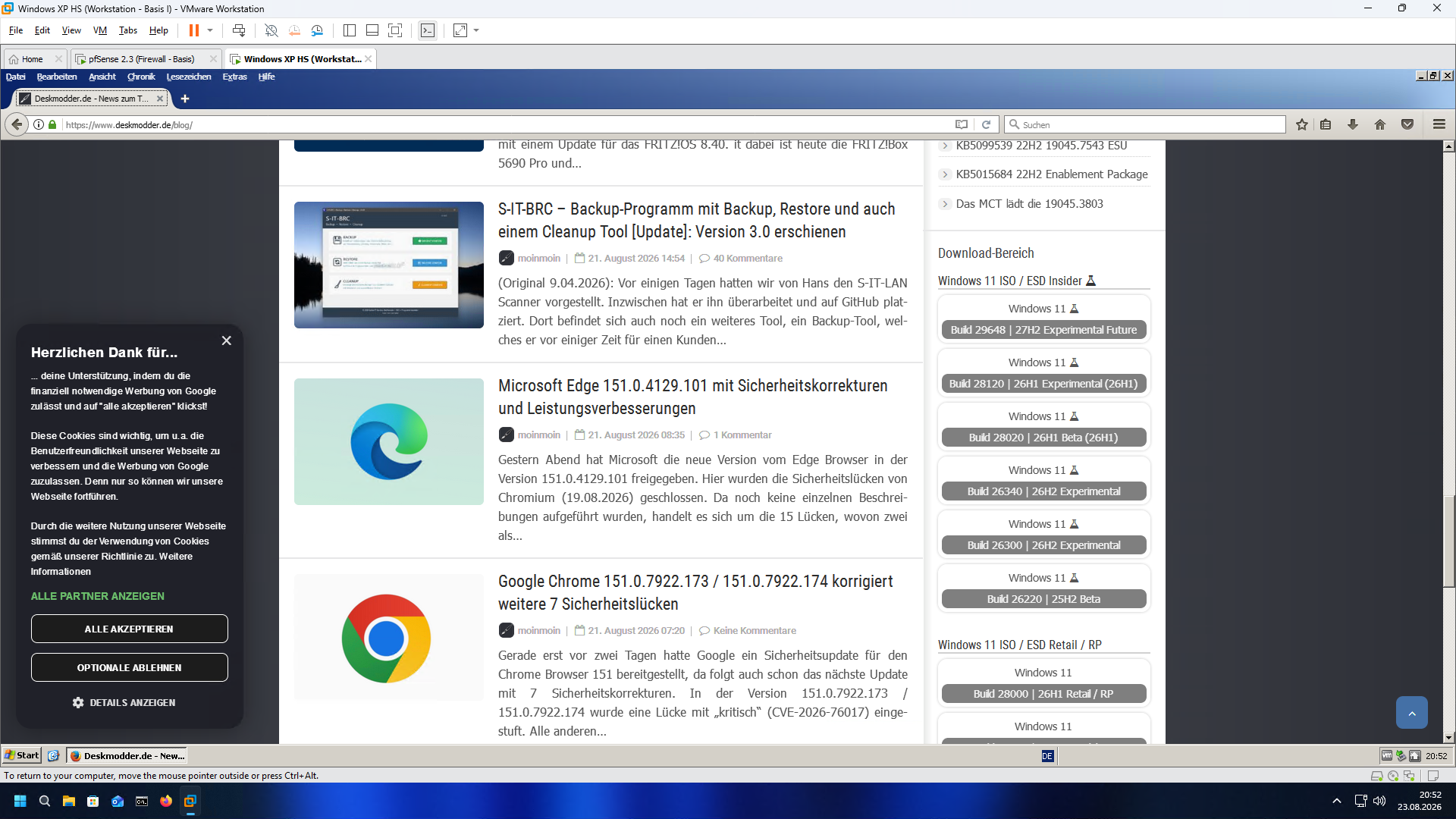Image resolution: width=1456 pixels, height=819 pixels.
Task: Toggle the VMware console view button
Action: [x=428, y=30]
